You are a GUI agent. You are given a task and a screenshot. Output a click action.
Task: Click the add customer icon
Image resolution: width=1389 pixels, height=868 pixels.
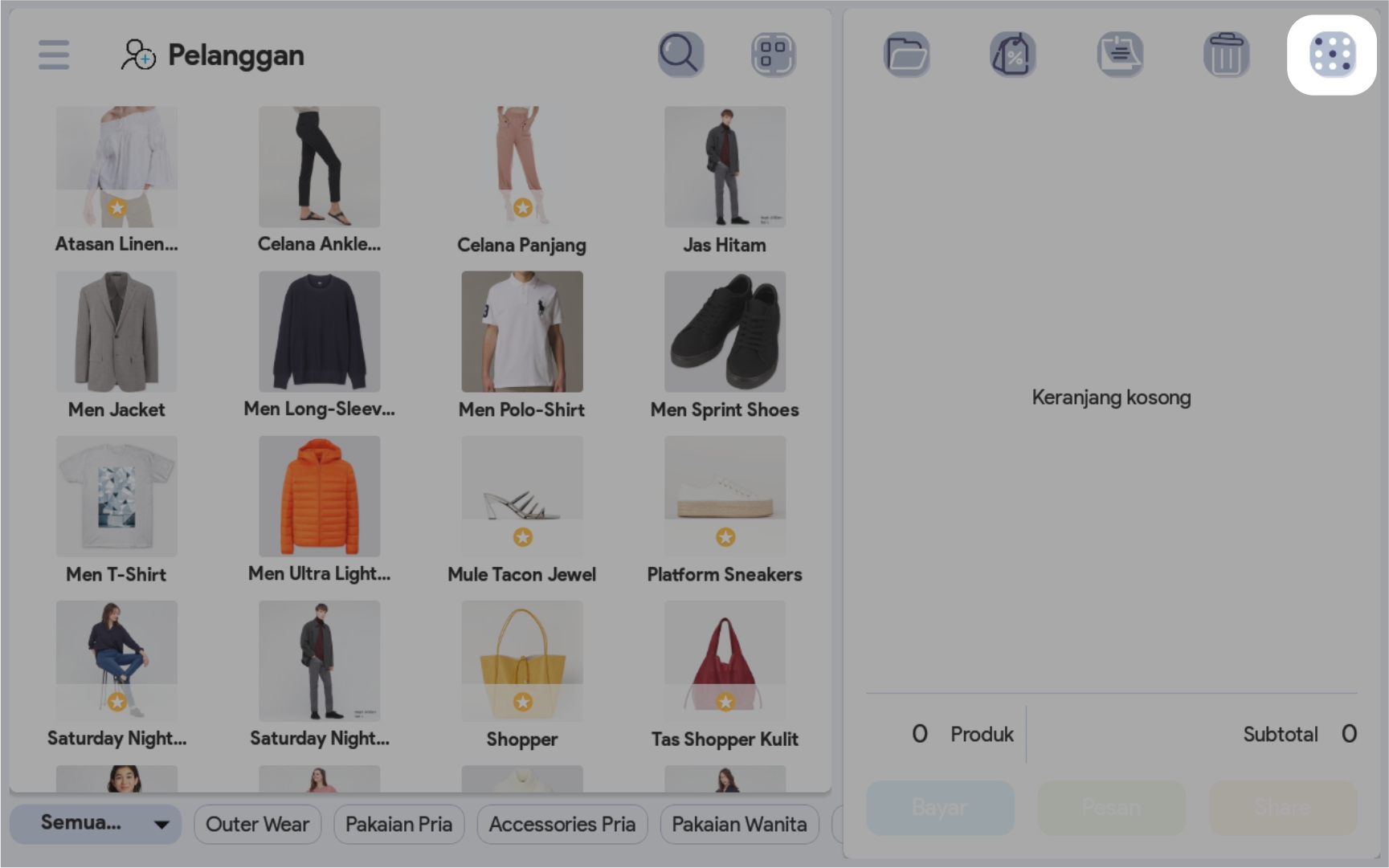tap(138, 55)
